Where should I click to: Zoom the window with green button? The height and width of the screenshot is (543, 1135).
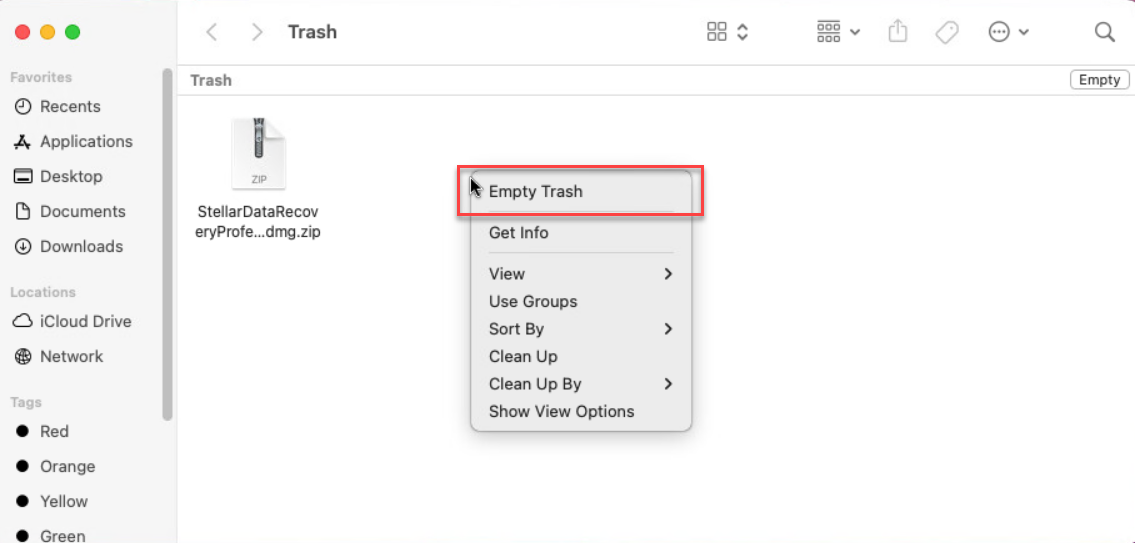click(x=72, y=32)
